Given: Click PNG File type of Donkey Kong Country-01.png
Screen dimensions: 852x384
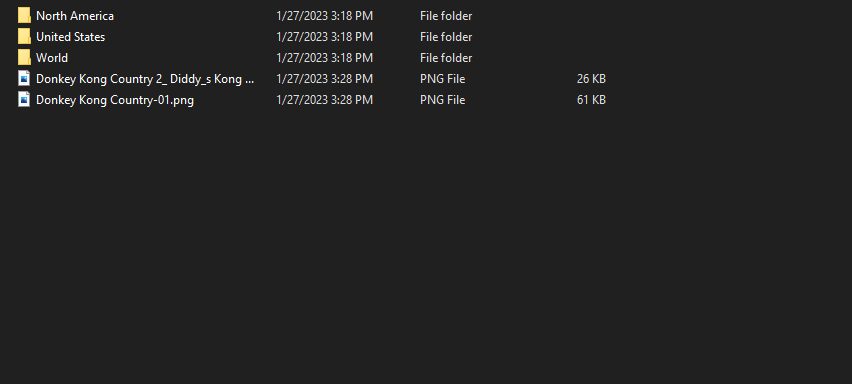Looking at the screenshot, I should (x=442, y=100).
